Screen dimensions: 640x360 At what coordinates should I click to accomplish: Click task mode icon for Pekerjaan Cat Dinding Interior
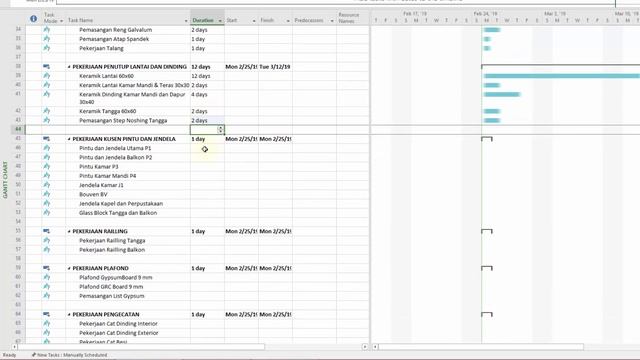pyautogui.click(x=47, y=323)
